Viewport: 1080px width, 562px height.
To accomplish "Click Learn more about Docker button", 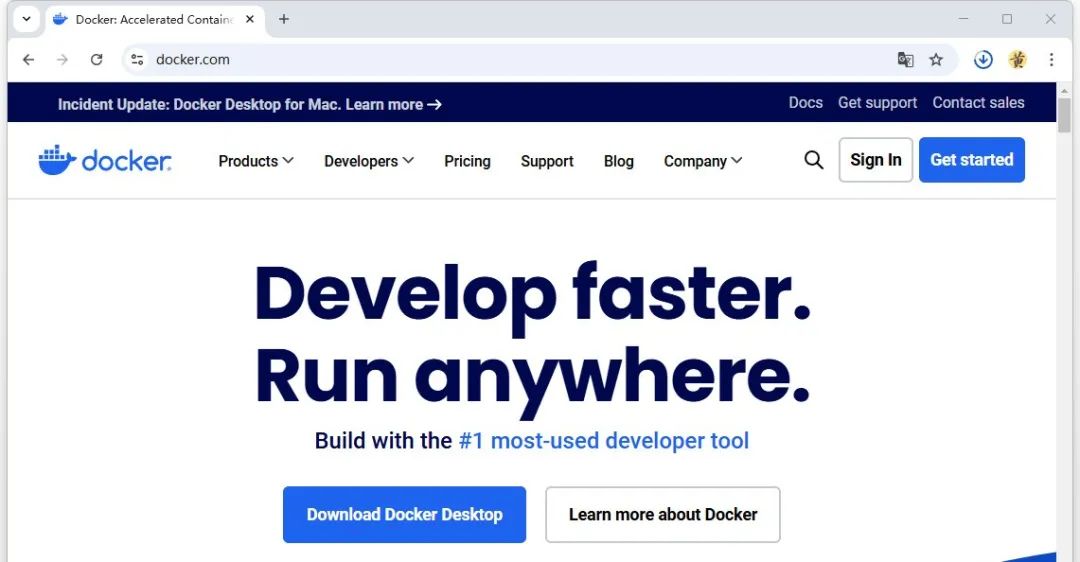I will coord(663,514).
